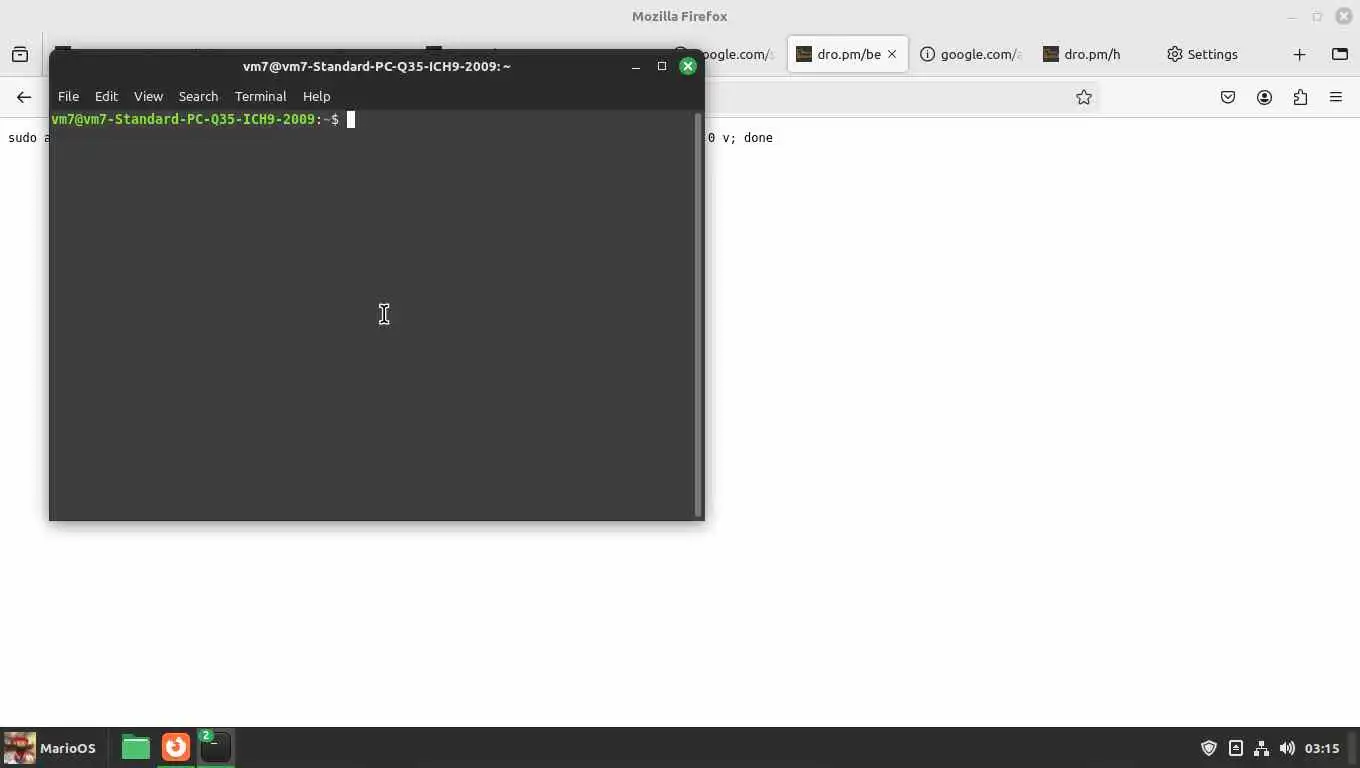Viewport: 1360px width, 768px height.
Task: Click the terminal vertical scrollbar
Action: pyautogui.click(x=698, y=314)
